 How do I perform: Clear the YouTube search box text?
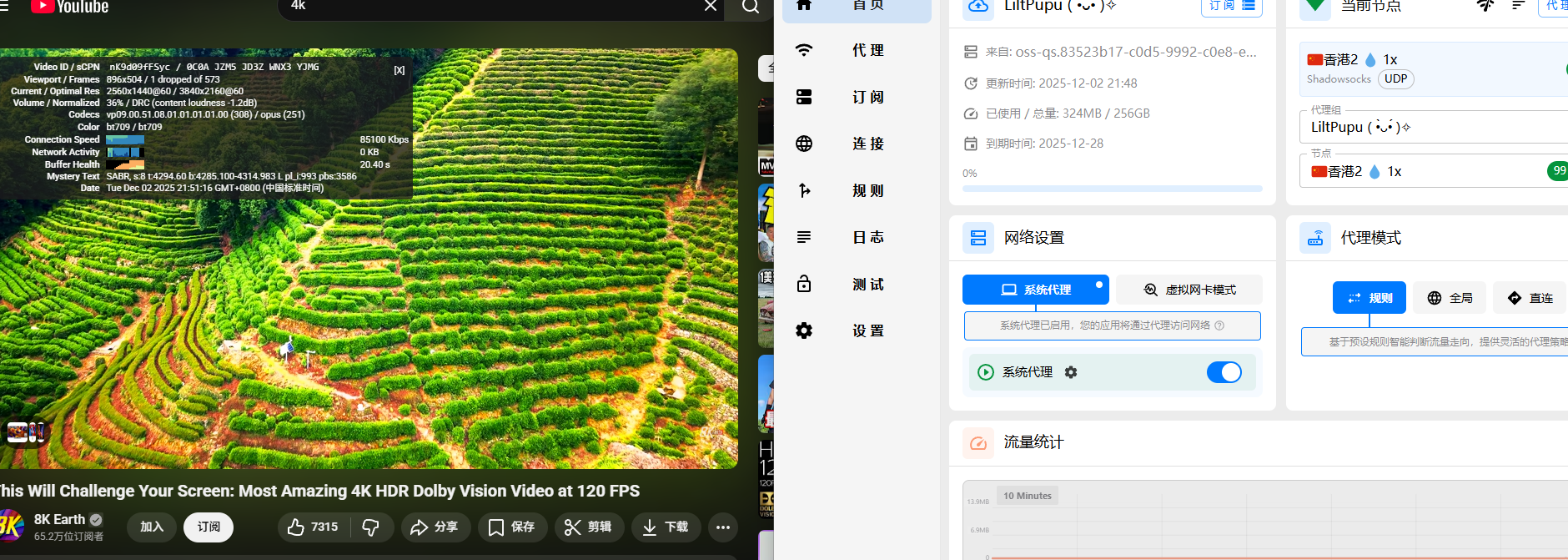[711, 7]
